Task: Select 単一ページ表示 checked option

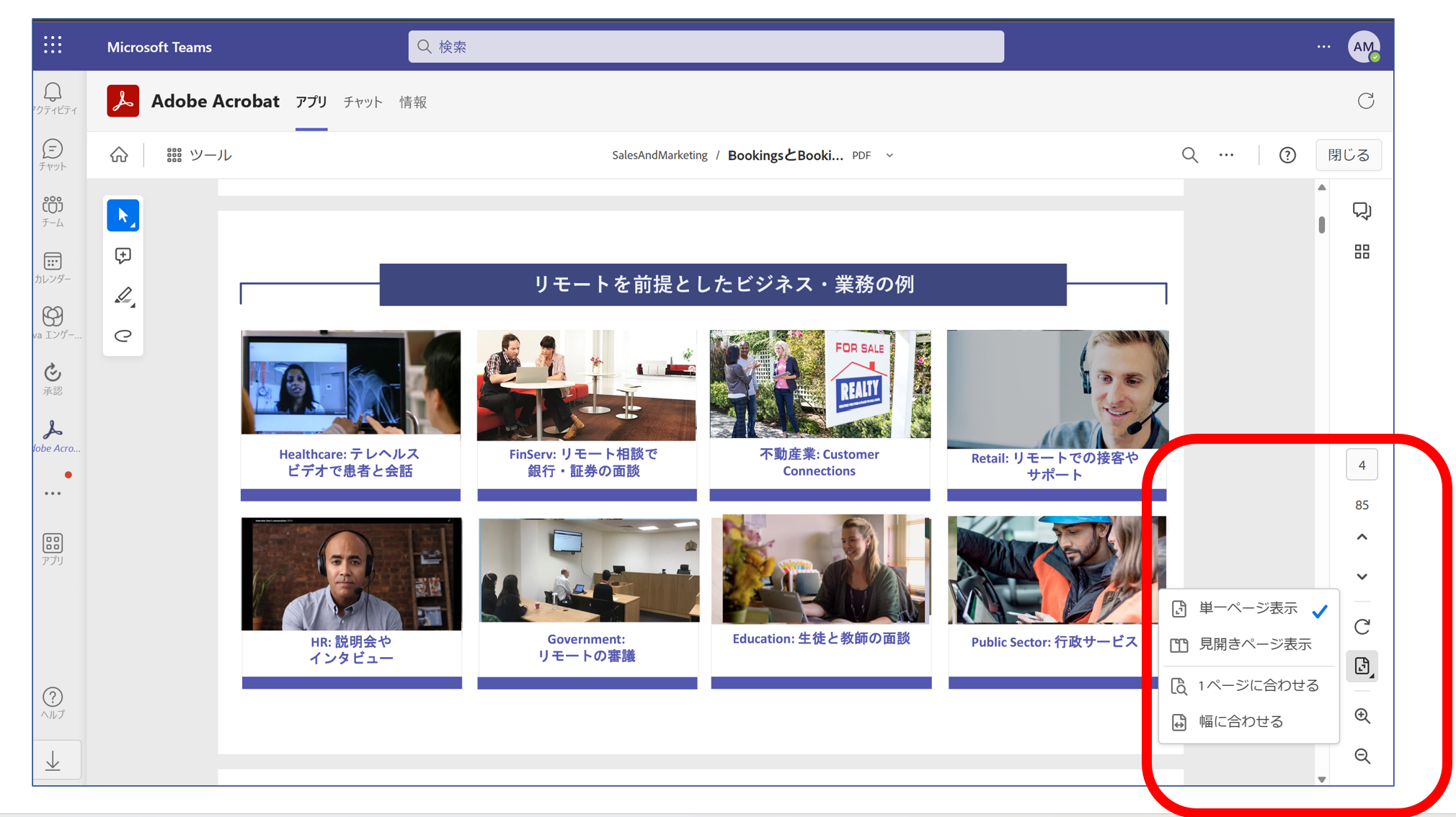Action: coord(1248,609)
